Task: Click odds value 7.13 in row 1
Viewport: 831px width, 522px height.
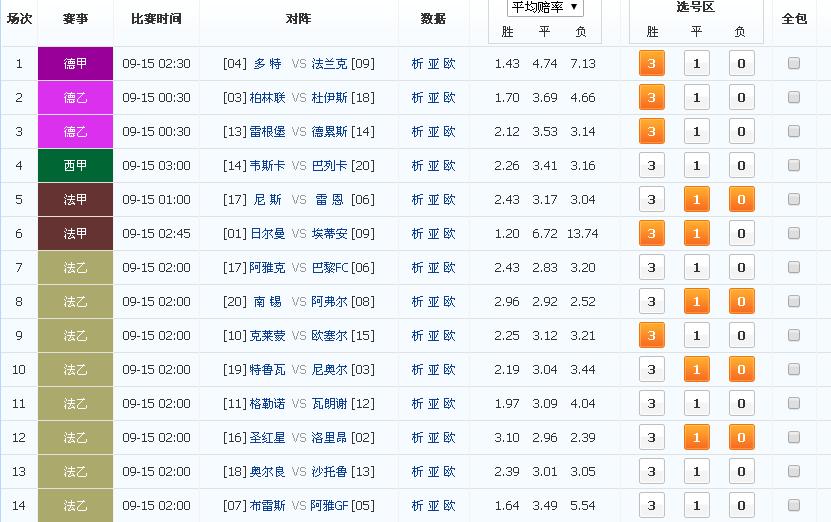Action: click(x=583, y=64)
